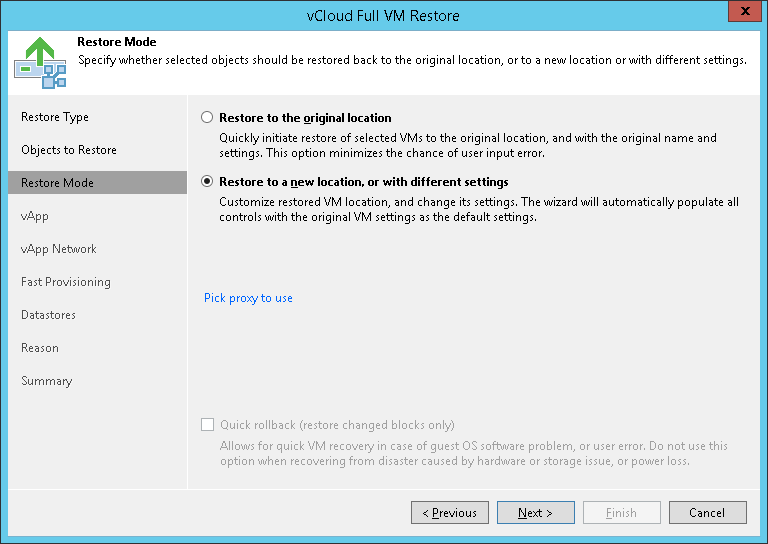Select the Reason step

coord(40,348)
